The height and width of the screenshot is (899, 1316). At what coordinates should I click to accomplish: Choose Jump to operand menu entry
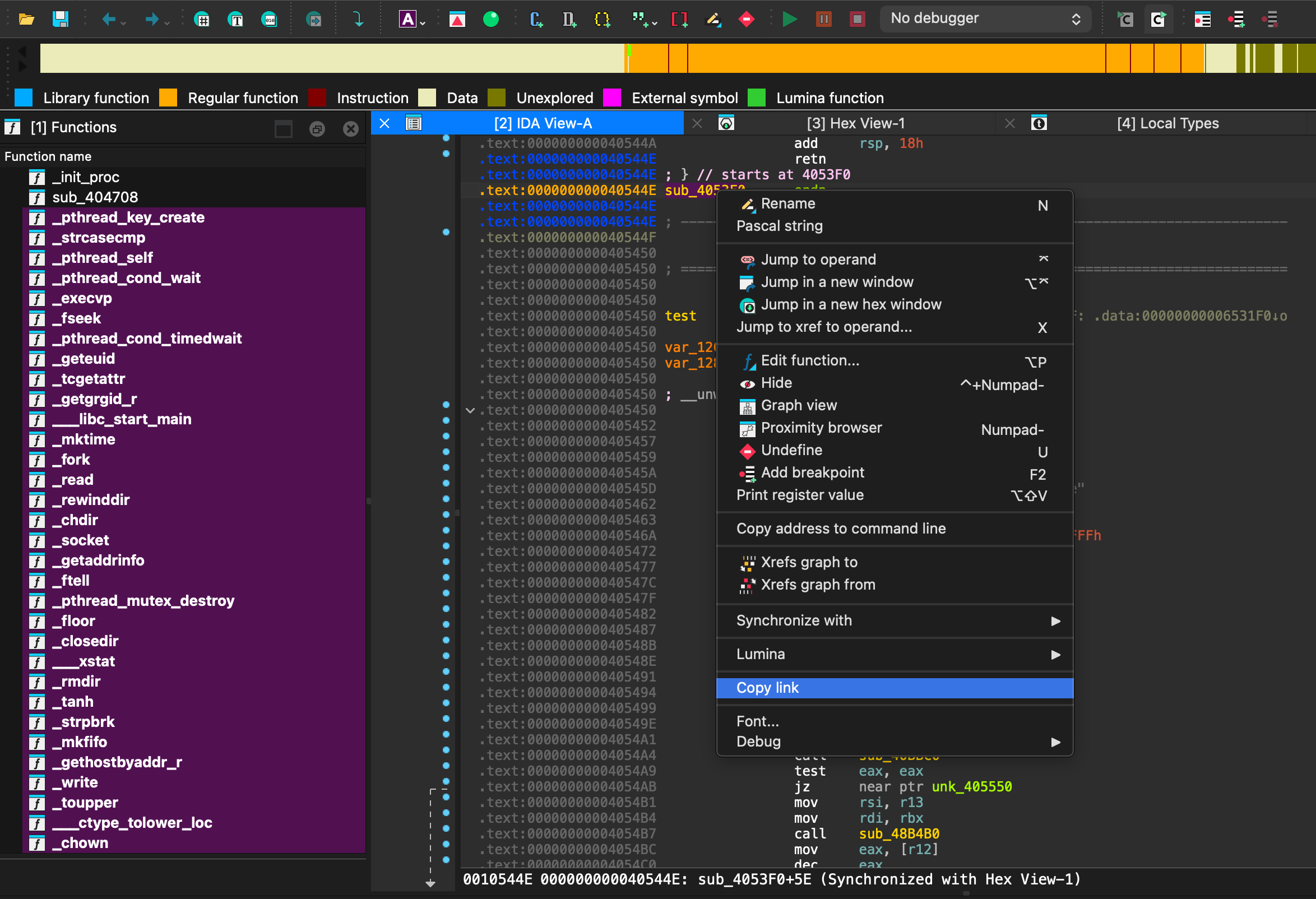895,259
